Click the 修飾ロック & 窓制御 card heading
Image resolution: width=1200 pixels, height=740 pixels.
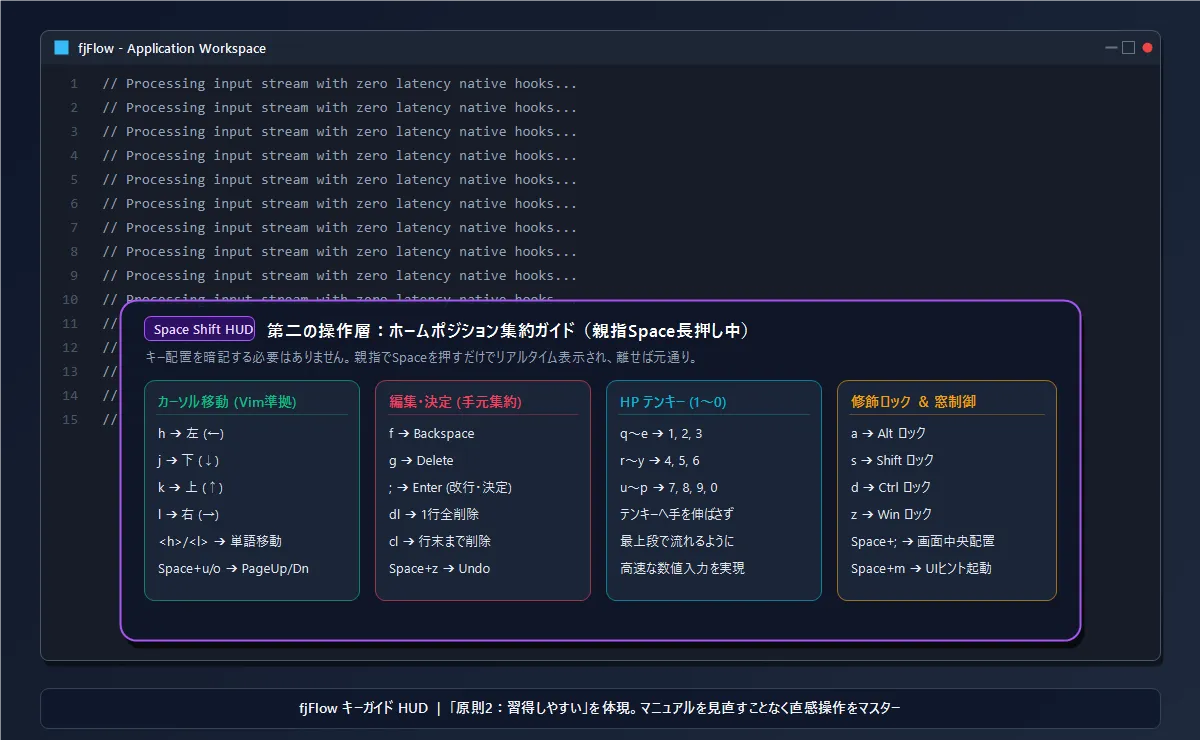pos(913,401)
